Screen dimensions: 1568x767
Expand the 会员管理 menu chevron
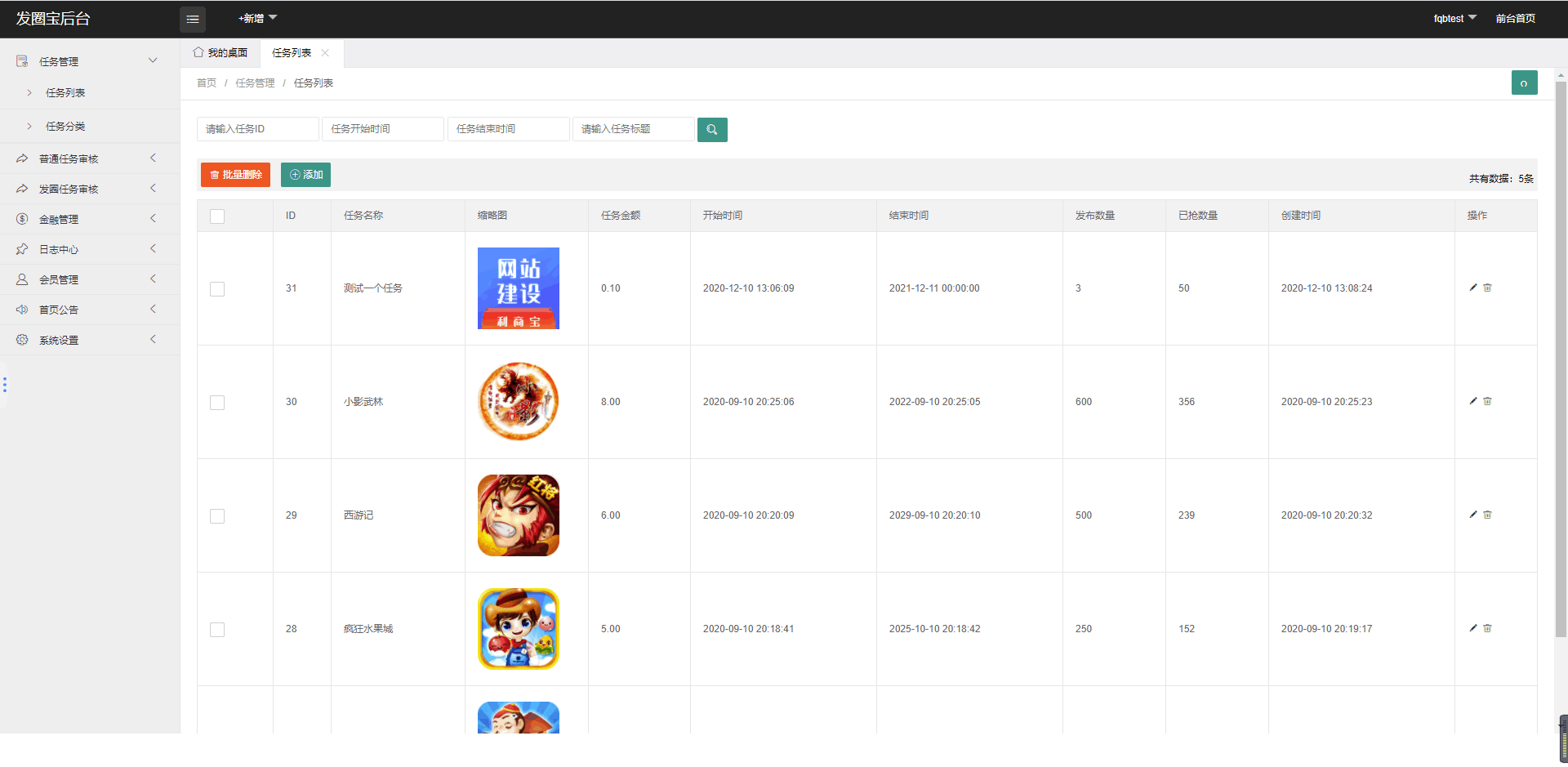coord(153,279)
